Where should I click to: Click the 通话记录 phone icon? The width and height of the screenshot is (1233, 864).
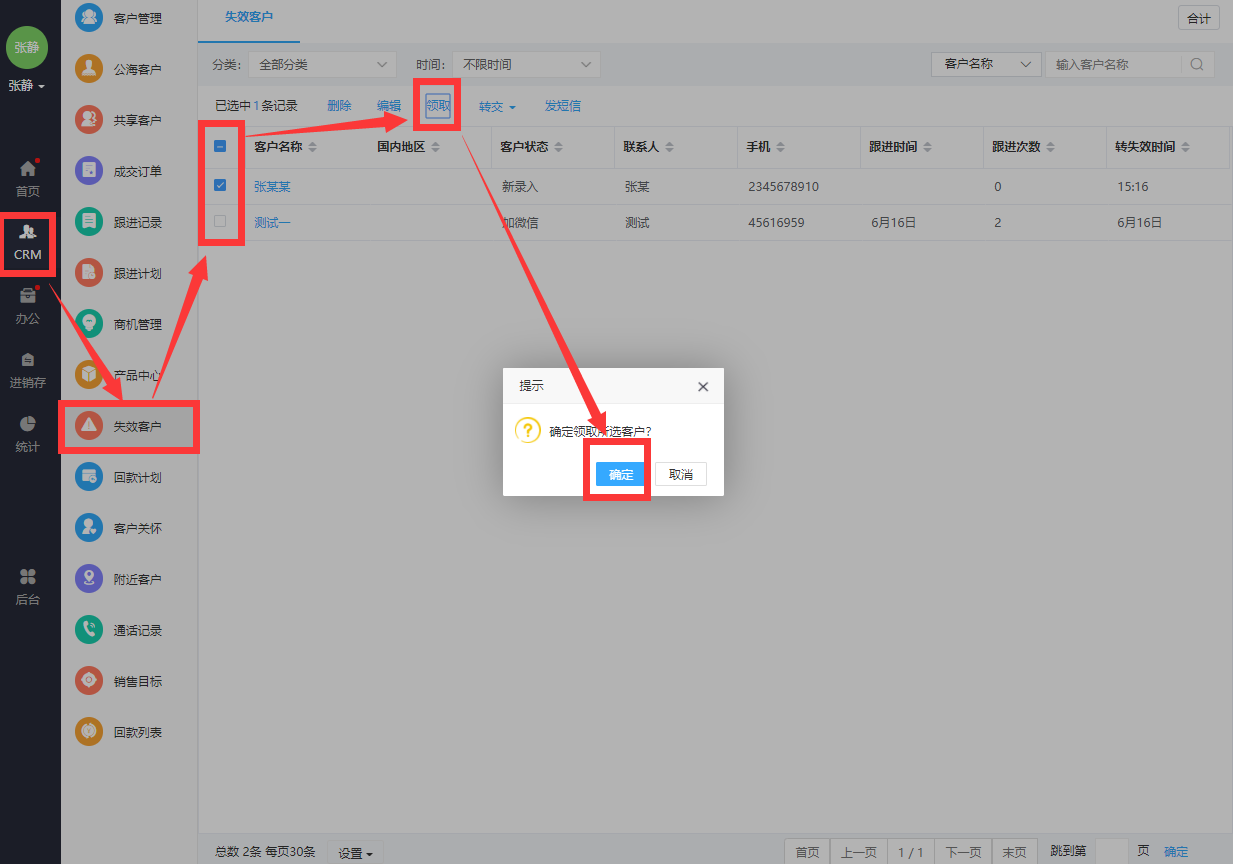(89, 630)
